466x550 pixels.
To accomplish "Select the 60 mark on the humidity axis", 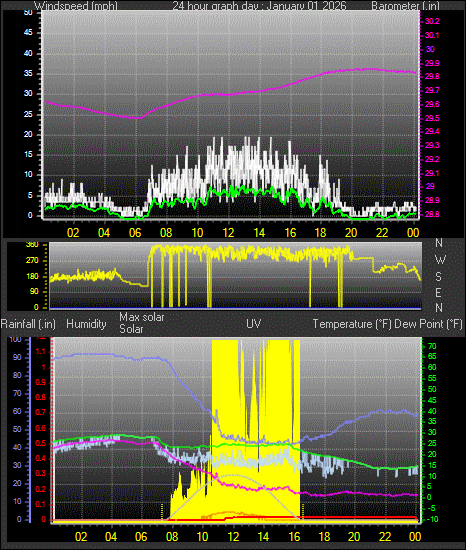I will (17, 411).
